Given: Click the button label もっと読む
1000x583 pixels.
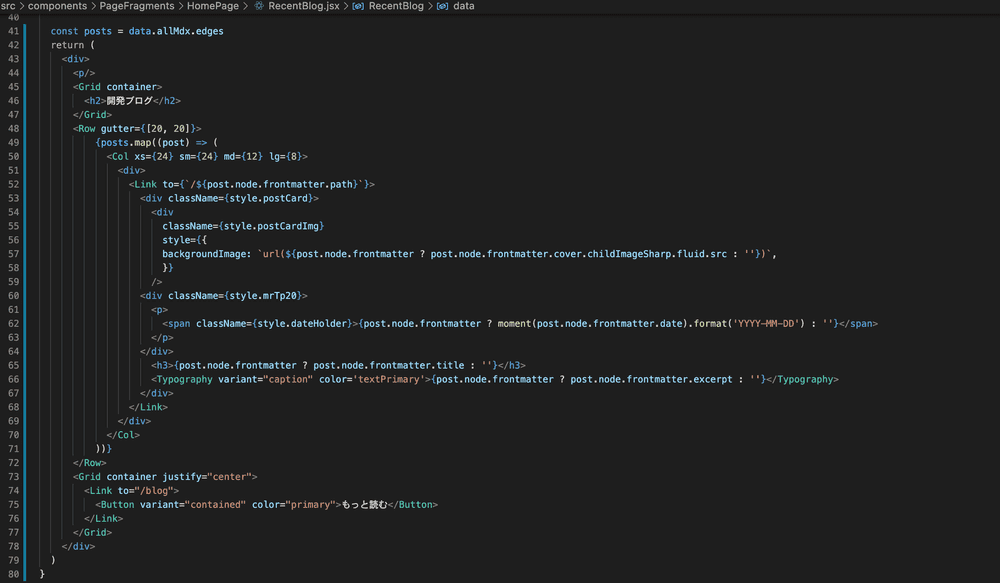Looking at the screenshot, I should click(364, 505).
